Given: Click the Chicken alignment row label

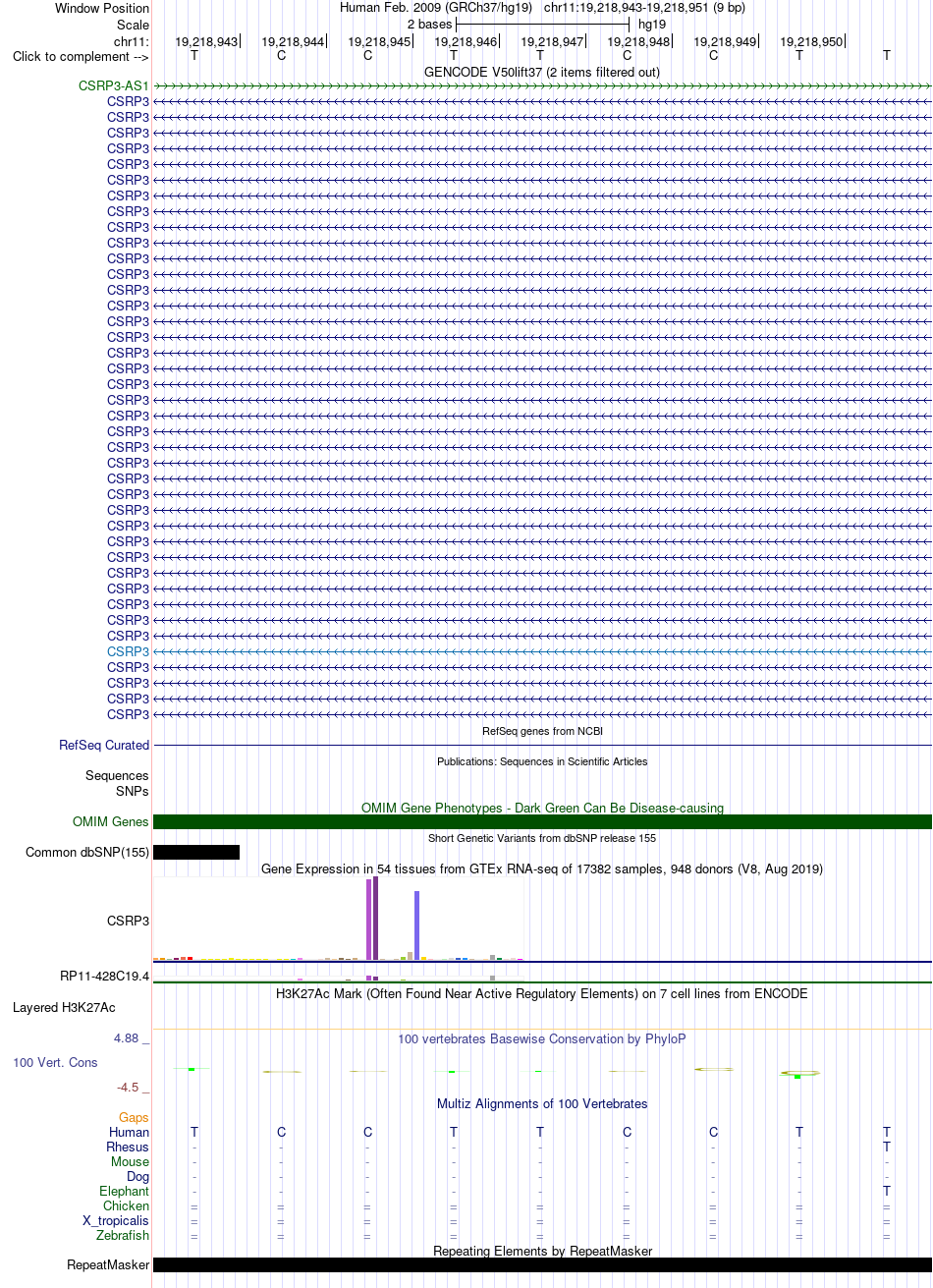Looking at the screenshot, I should (x=127, y=1206).
